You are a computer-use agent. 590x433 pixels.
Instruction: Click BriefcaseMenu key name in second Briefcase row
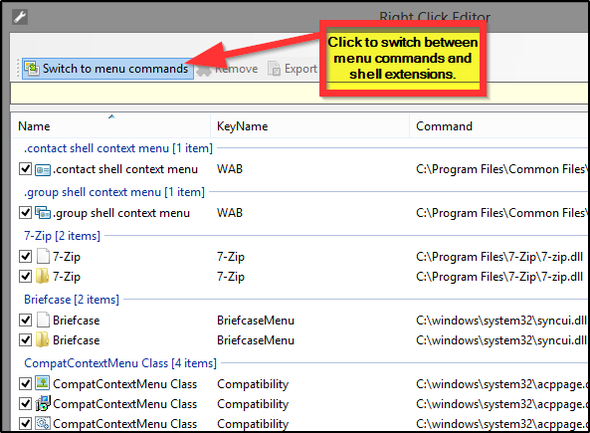pos(255,340)
